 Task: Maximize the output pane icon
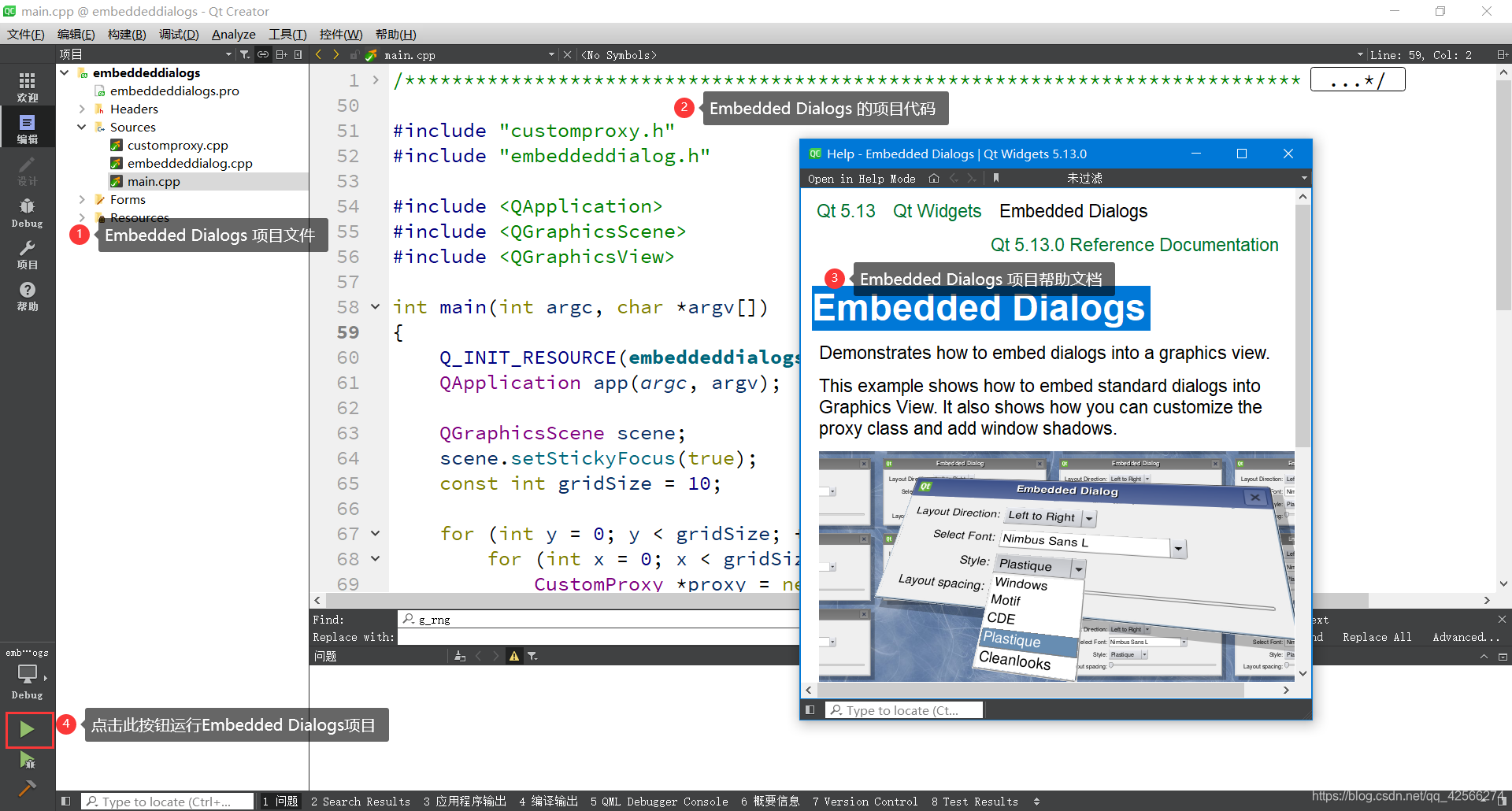1484,656
